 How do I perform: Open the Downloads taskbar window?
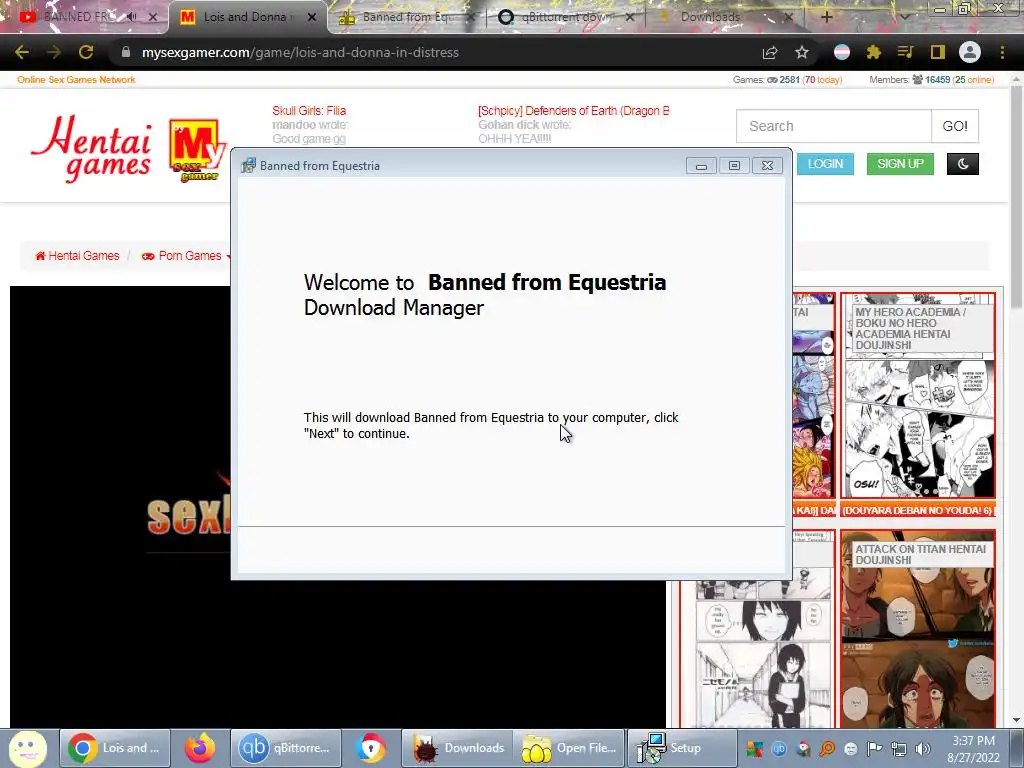[457, 748]
